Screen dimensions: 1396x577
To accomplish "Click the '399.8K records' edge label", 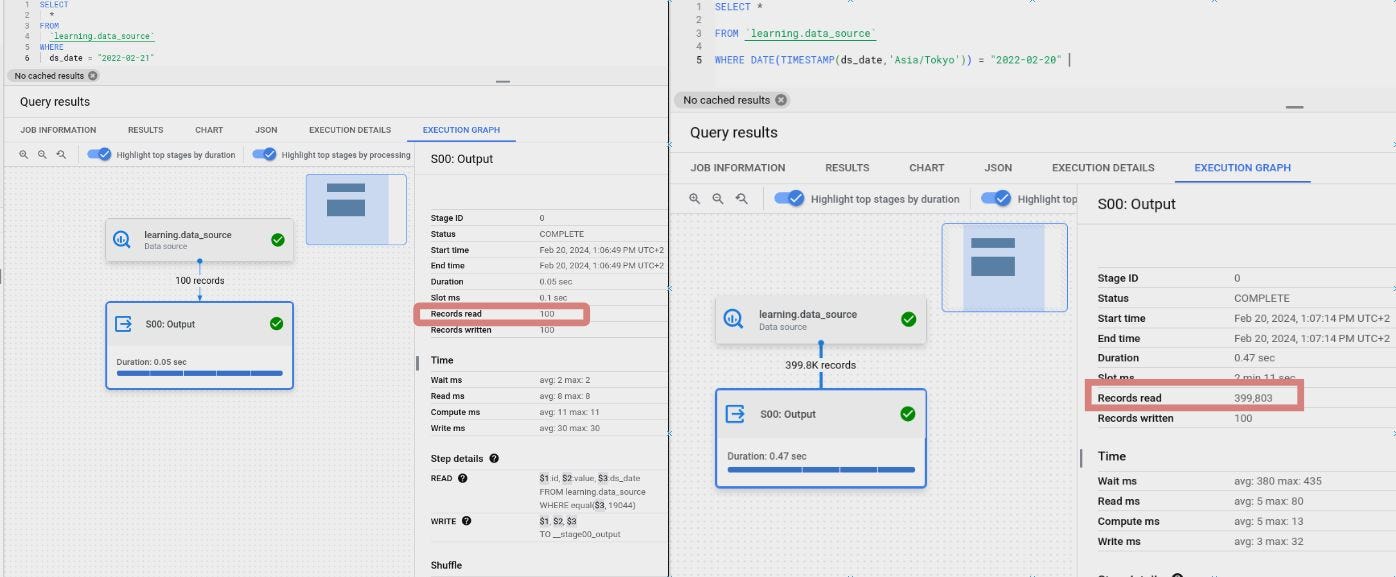I will click(821, 365).
